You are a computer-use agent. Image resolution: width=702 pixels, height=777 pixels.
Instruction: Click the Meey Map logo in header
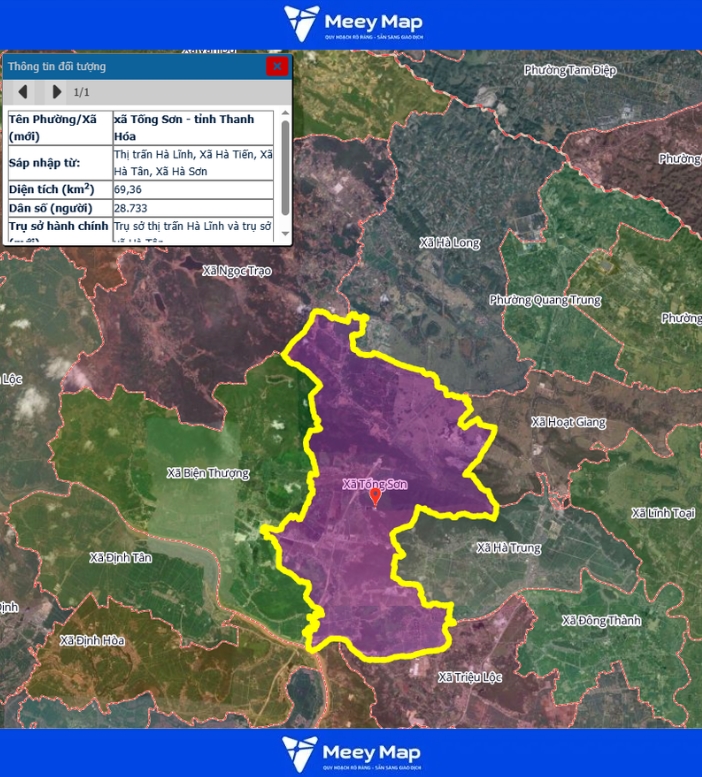tap(352, 23)
